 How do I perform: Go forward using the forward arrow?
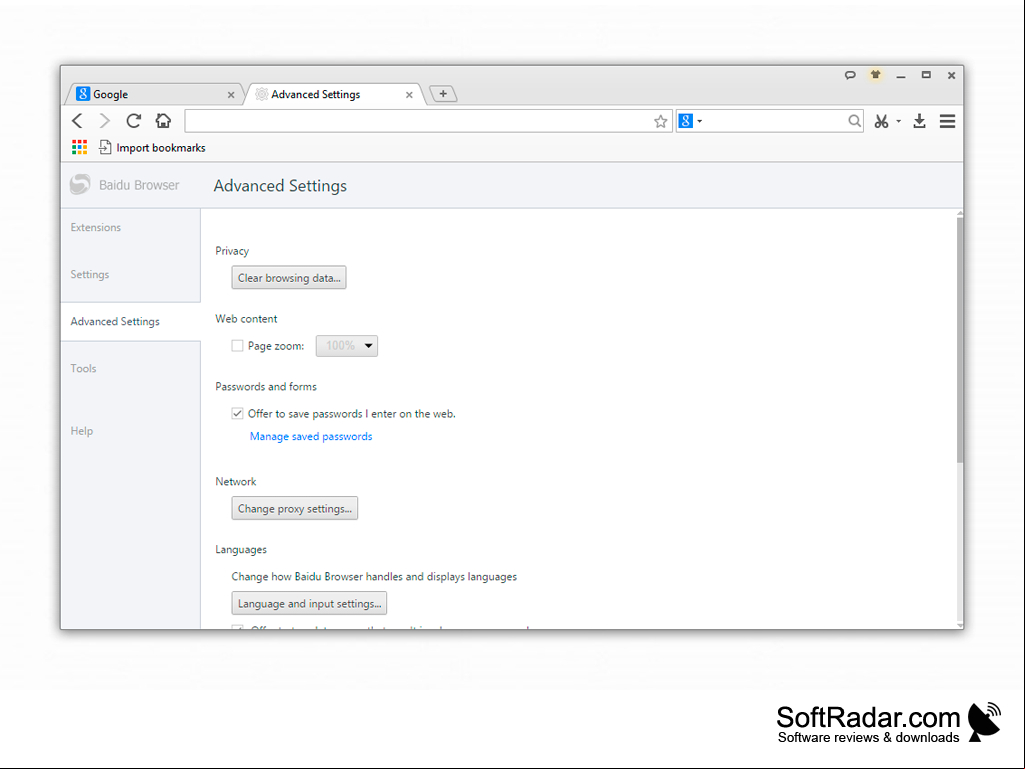click(x=105, y=121)
